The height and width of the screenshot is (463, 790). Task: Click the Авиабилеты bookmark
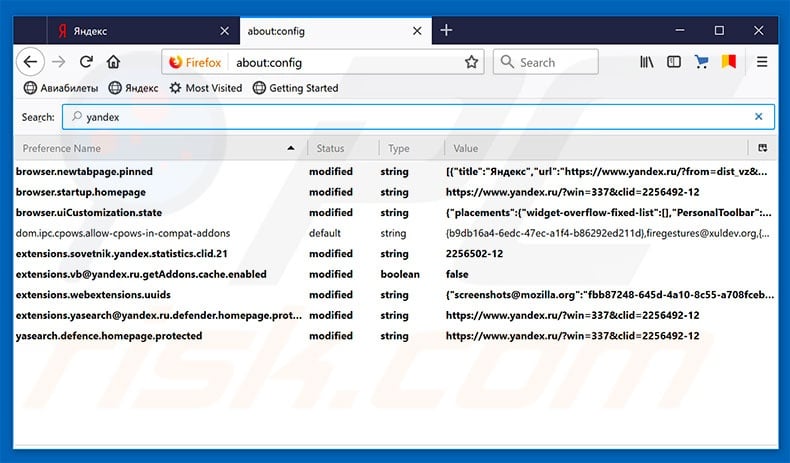click(59, 88)
